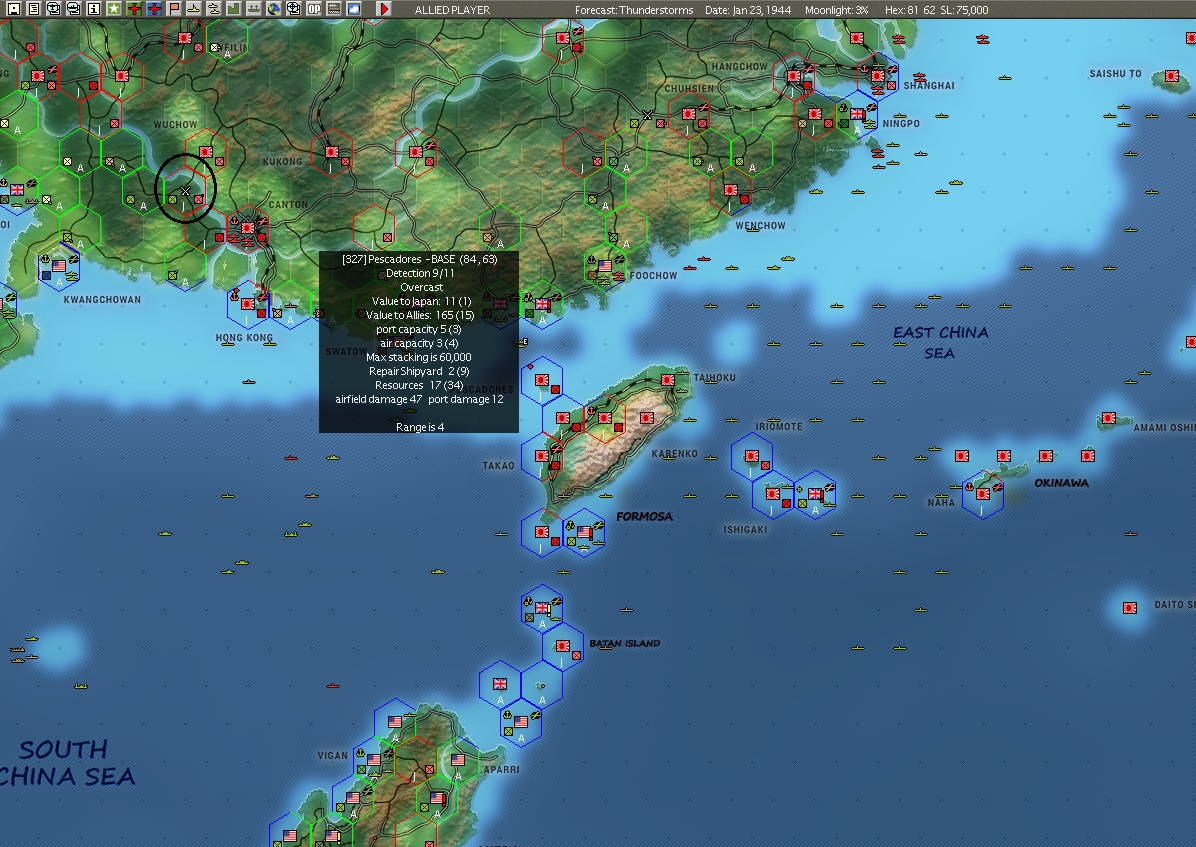Select the British flag hex near Ishigaki
The image size is (1196, 847).
tap(815, 494)
